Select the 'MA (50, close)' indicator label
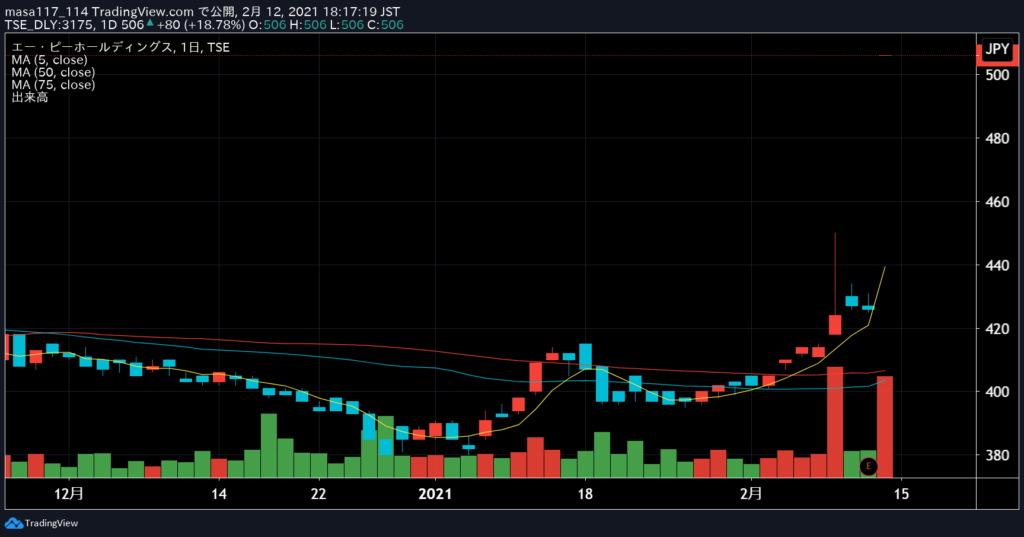The image size is (1024, 537). [x=53, y=72]
